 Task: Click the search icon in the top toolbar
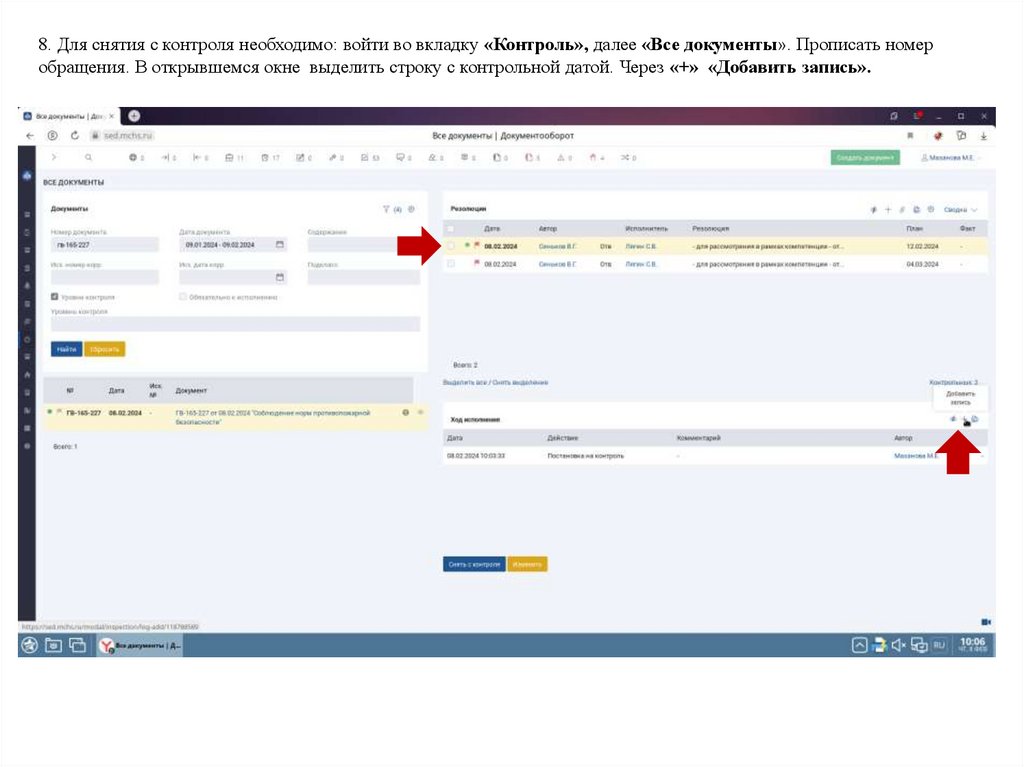coord(88,157)
